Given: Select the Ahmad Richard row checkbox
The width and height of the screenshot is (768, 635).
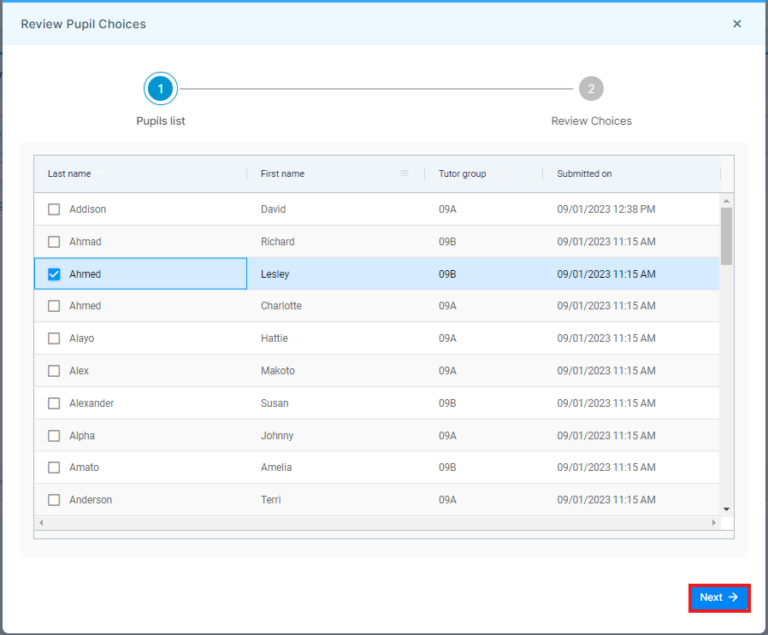Looking at the screenshot, I should click(x=54, y=242).
